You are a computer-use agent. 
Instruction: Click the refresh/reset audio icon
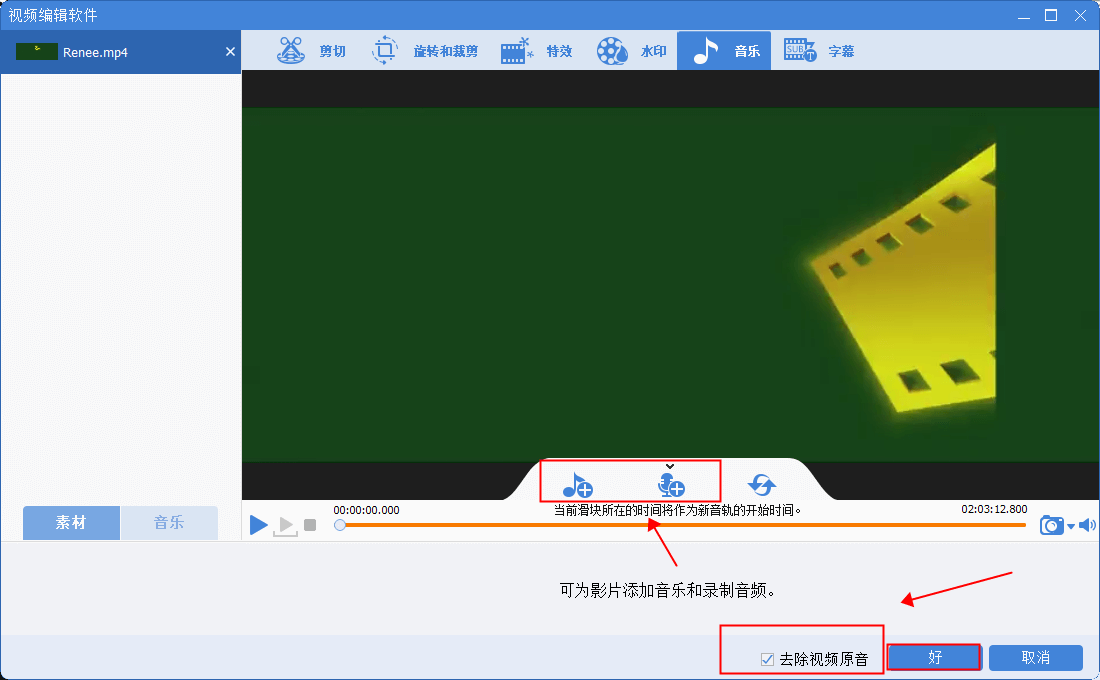(x=762, y=484)
